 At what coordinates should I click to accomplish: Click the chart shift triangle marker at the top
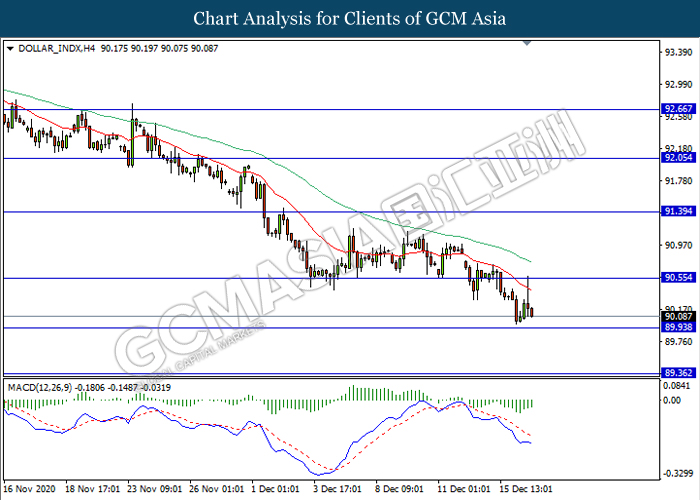coord(527,43)
